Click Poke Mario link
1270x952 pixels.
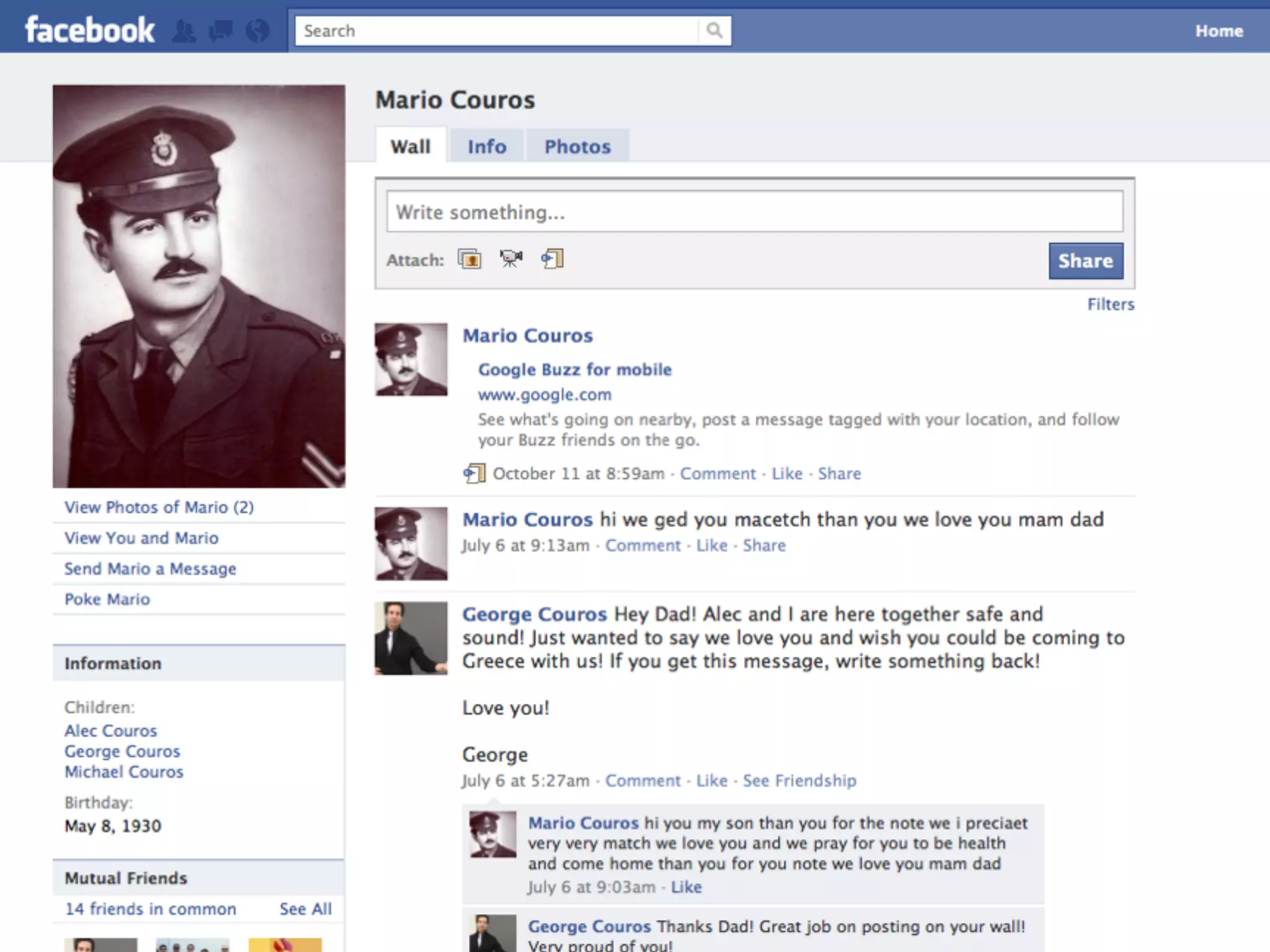pos(107,599)
